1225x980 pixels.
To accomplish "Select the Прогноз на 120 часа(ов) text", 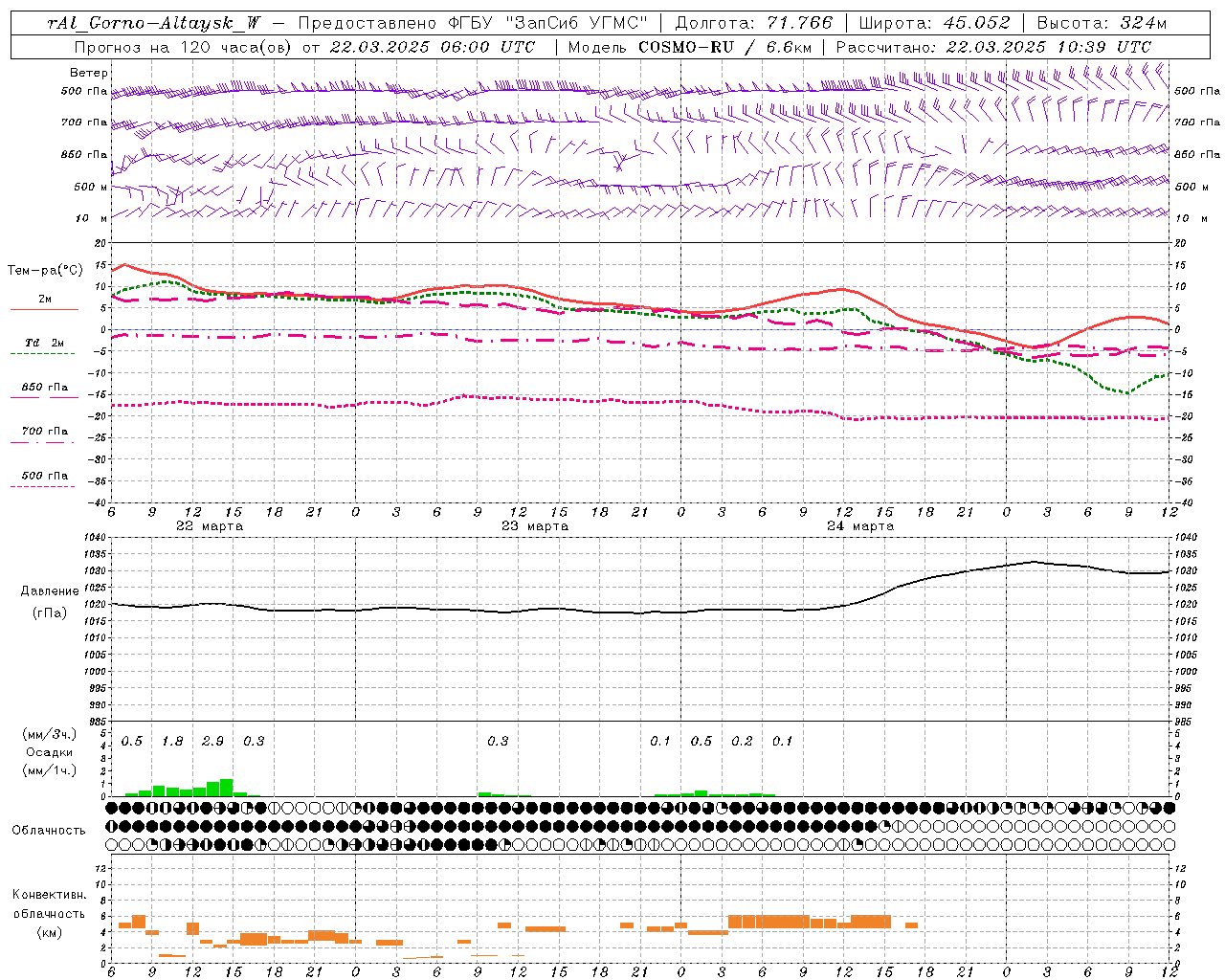I will (x=184, y=47).
